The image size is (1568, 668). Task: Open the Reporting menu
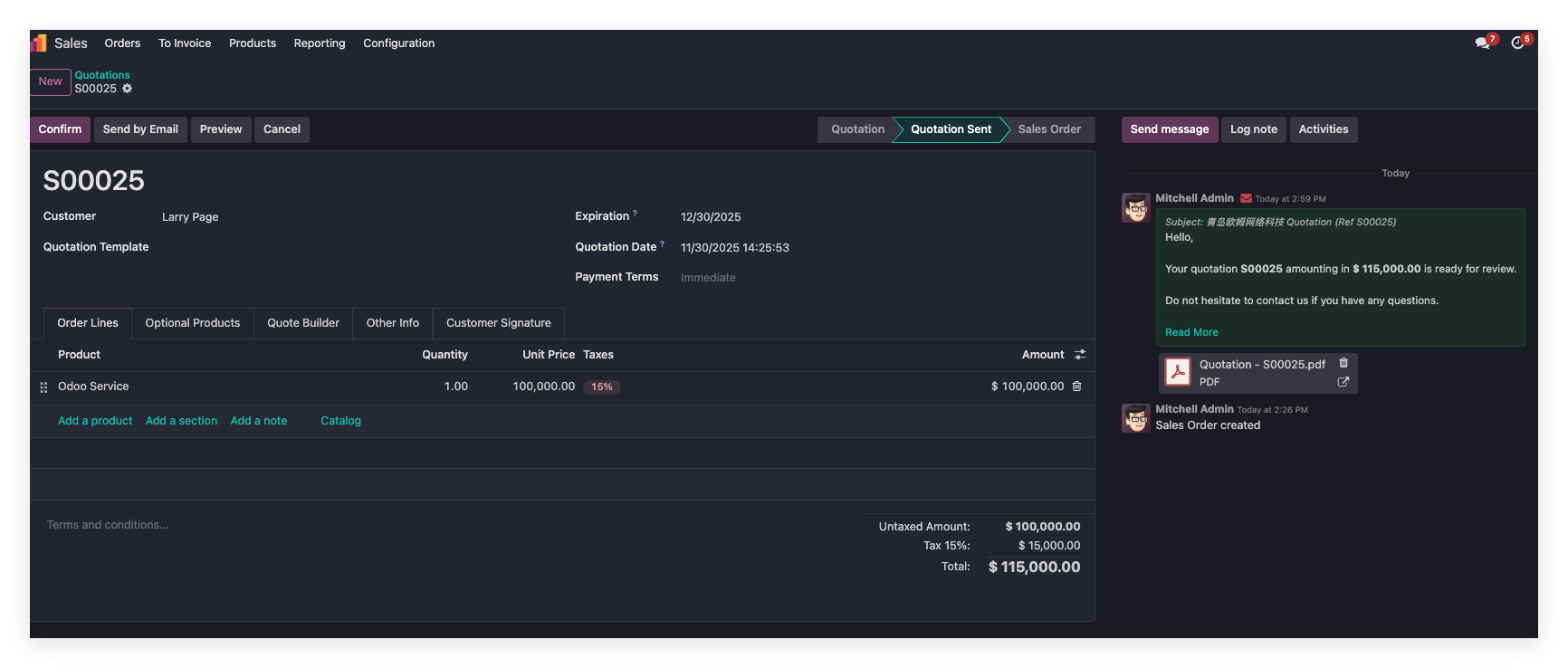tap(319, 43)
